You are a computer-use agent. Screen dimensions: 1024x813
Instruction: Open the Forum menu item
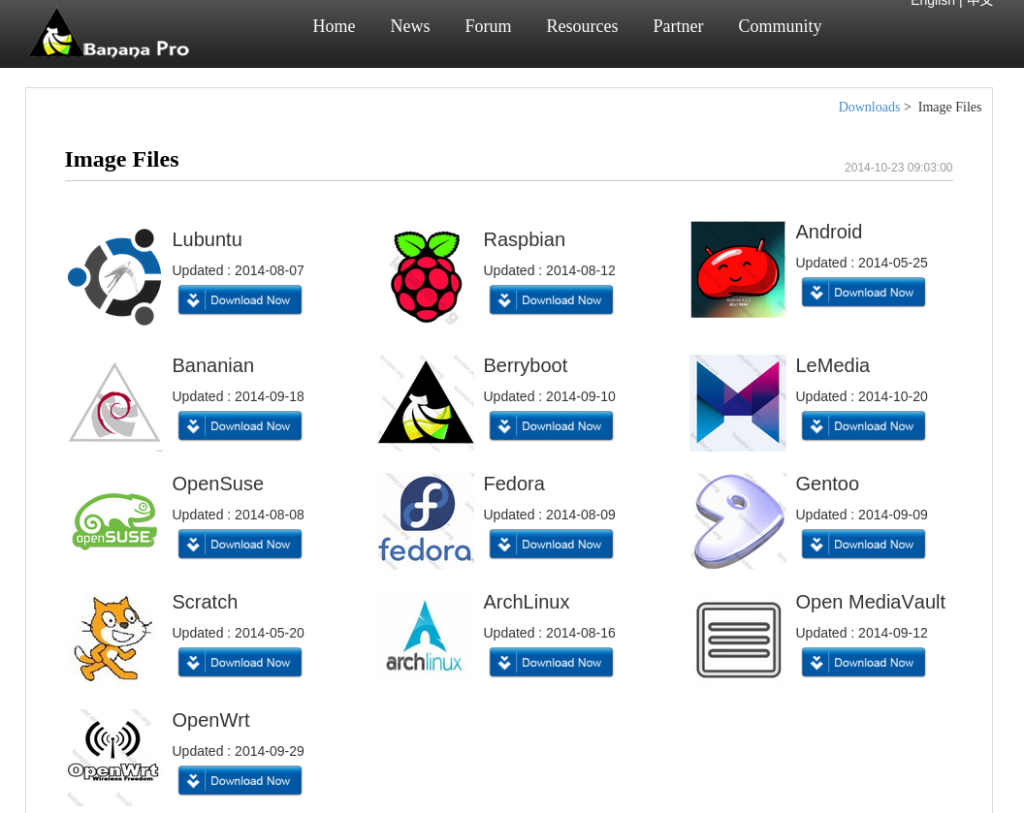[488, 26]
